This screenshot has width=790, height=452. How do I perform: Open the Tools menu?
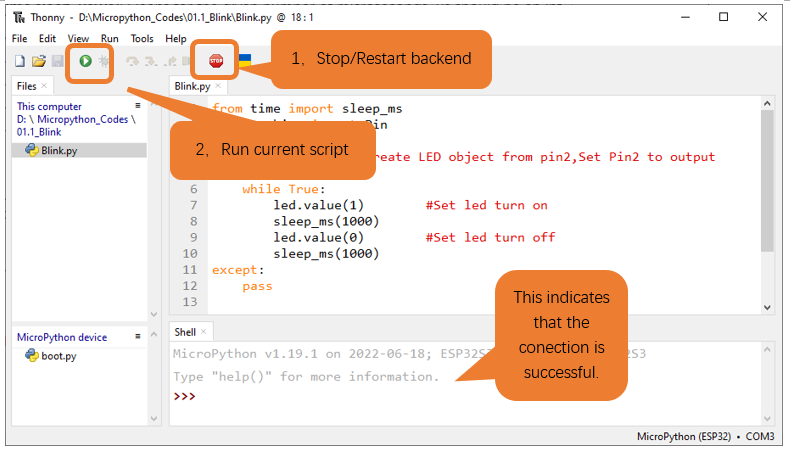(x=142, y=38)
